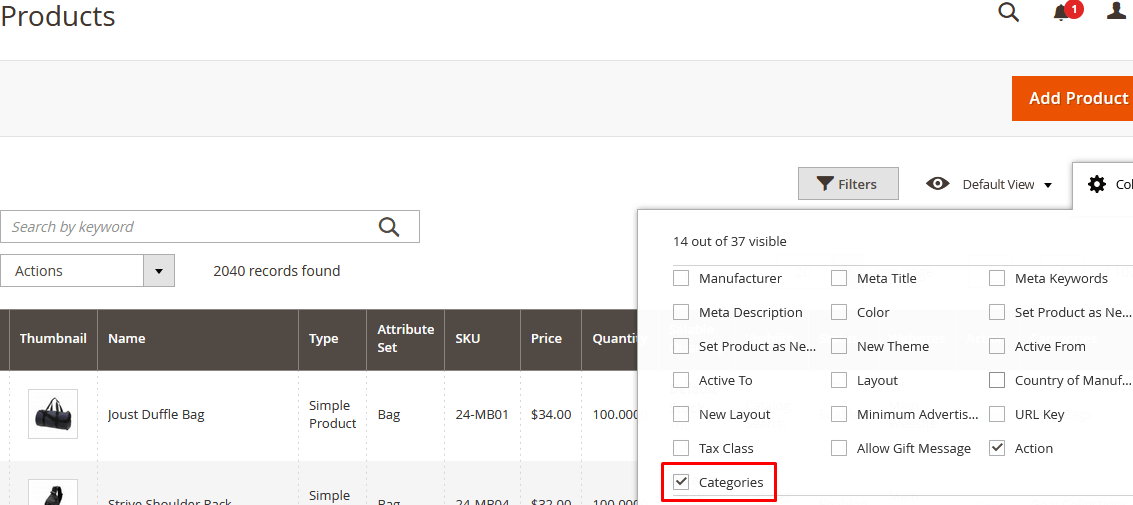The width and height of the screenshot is (1133, 505).
Task: Check the Tax Class checkbox
Action: coord(681,448)
